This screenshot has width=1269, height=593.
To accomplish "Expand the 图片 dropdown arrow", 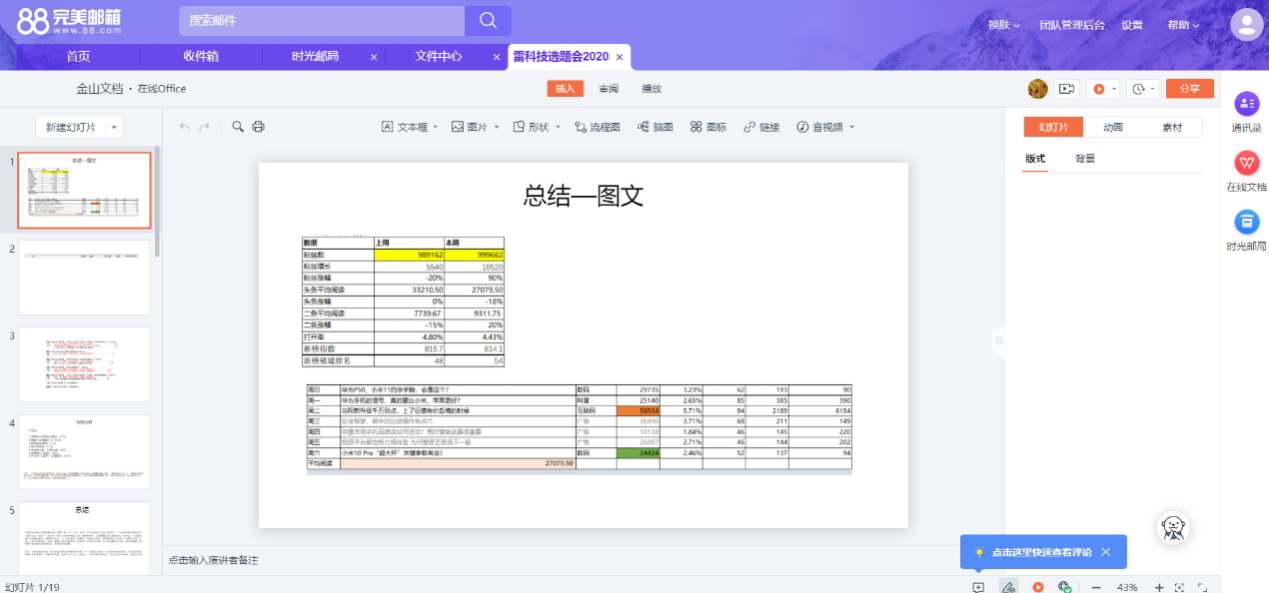I will (496, 128).
